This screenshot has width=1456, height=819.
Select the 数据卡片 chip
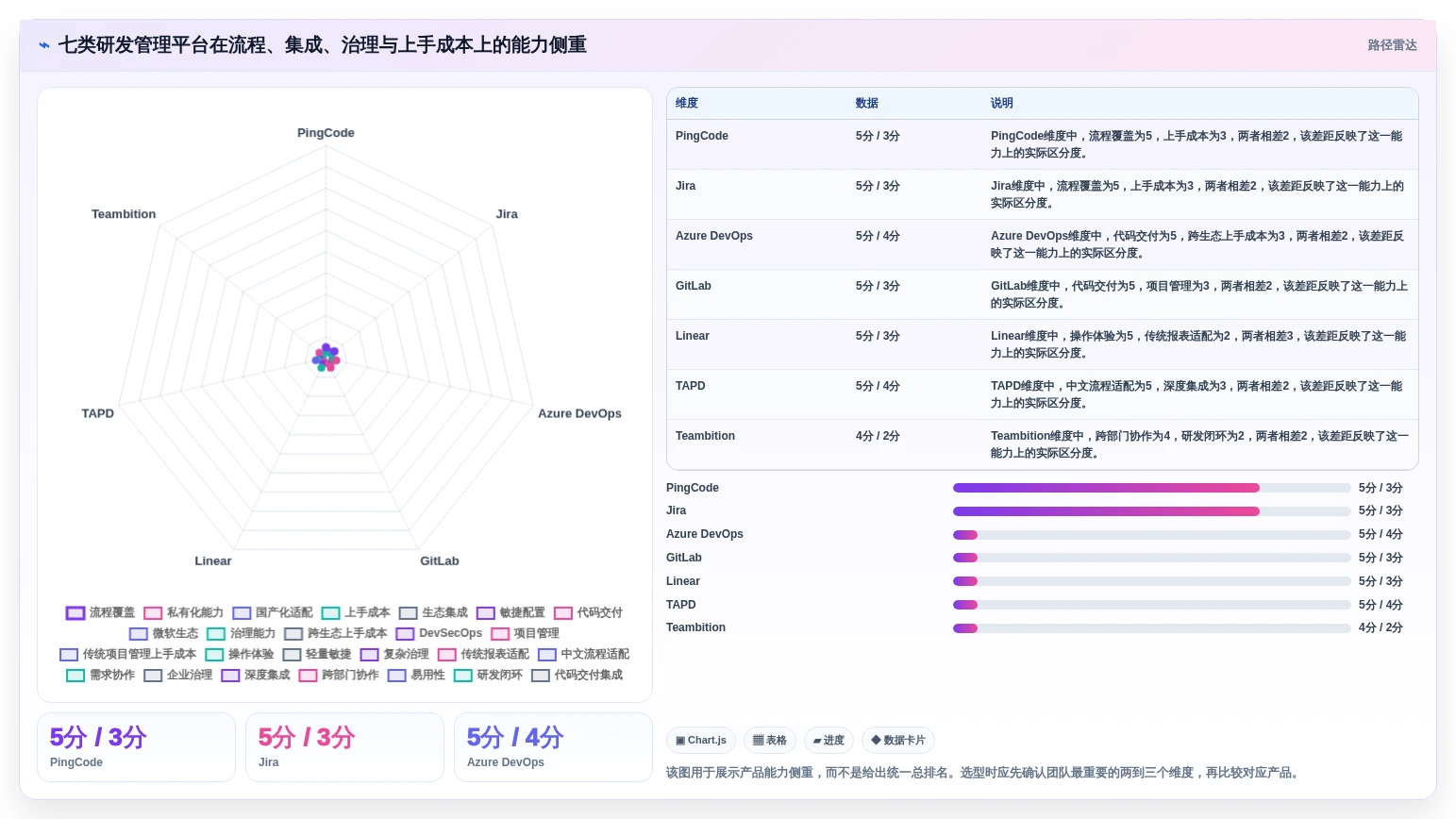click(x=898, y=741)
